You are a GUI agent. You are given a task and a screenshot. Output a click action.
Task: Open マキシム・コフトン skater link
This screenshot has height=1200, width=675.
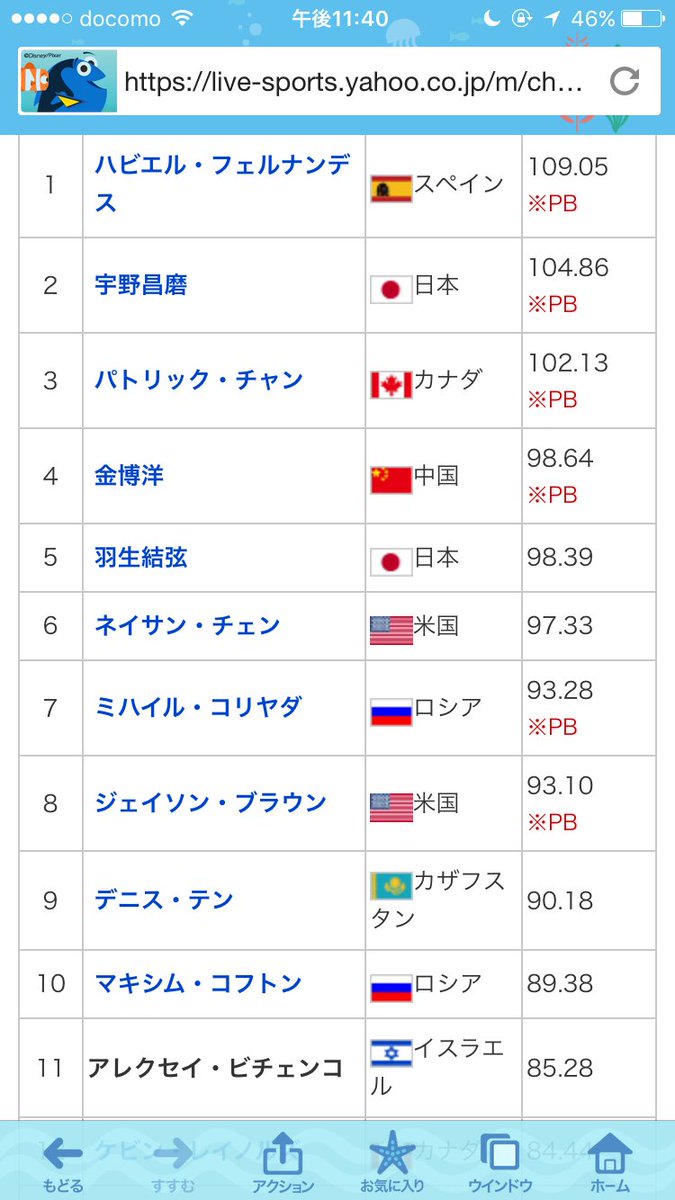point(198,984)
